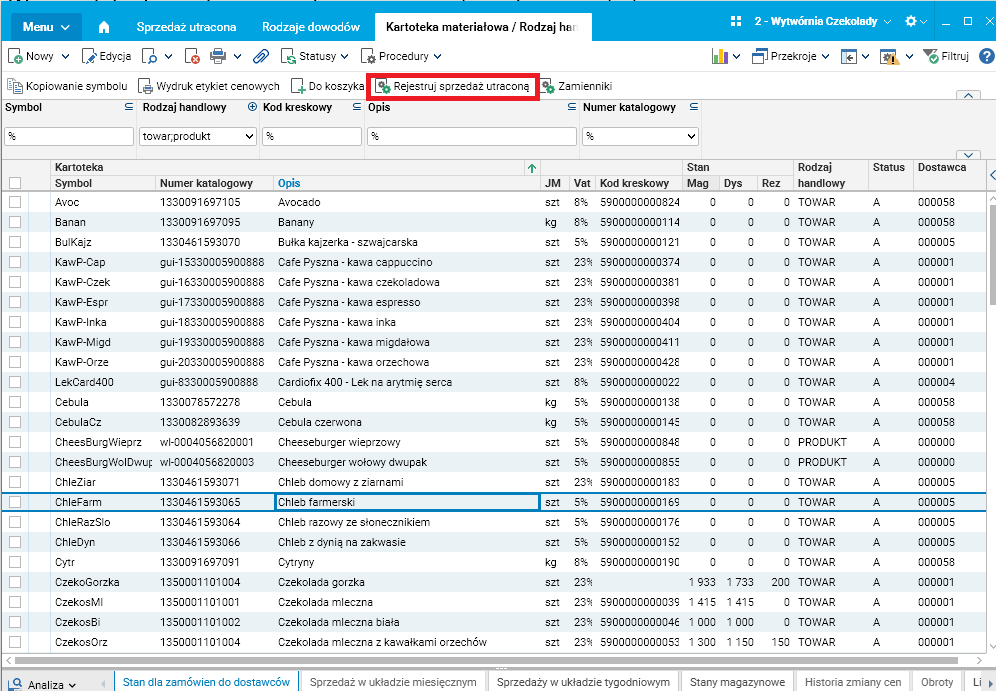This screenshot has width=998, height=691.
Task: Click the home icon tab
Action: (x=104, y=27)
